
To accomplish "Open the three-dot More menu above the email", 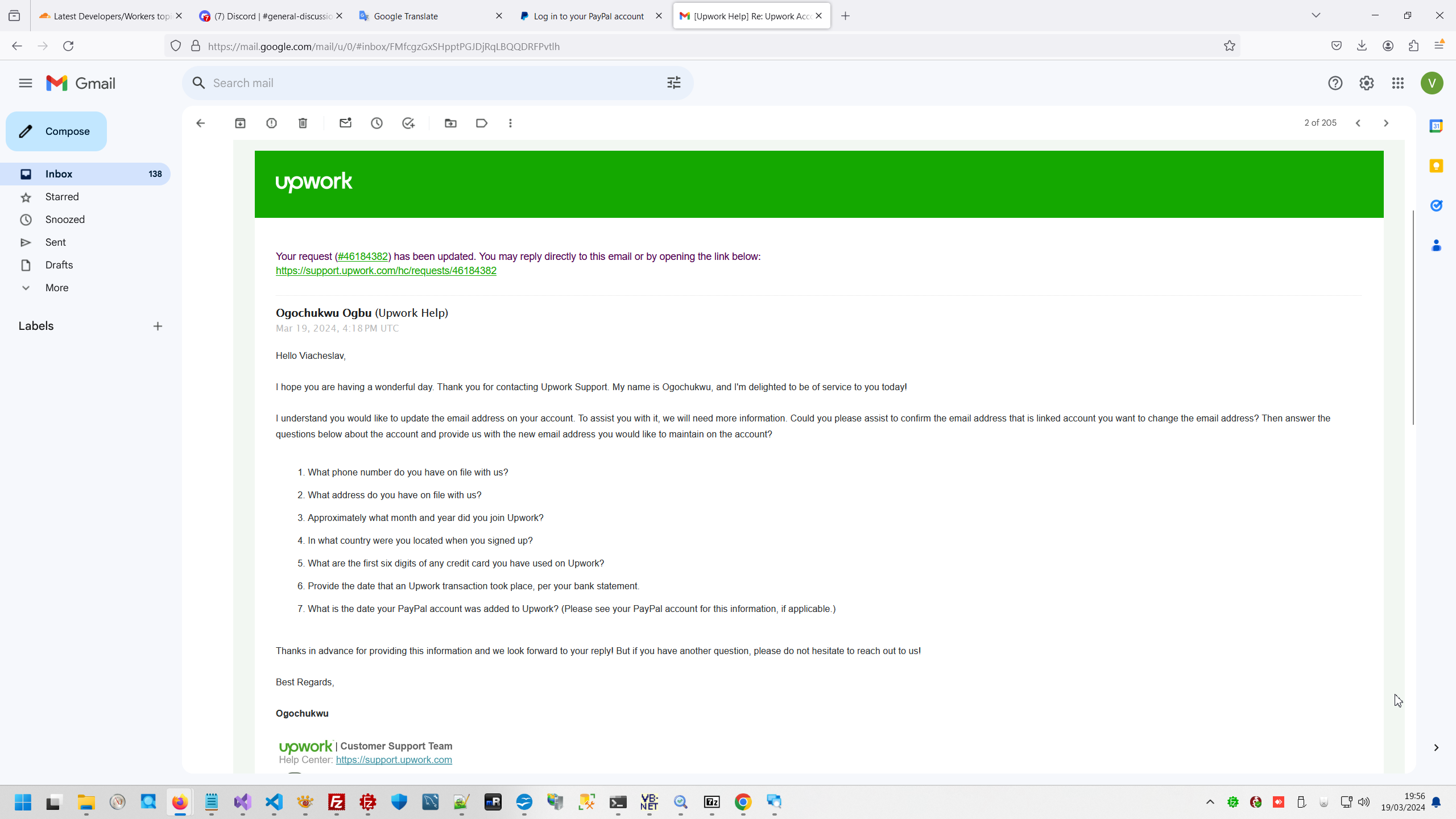I will point(510,123).
